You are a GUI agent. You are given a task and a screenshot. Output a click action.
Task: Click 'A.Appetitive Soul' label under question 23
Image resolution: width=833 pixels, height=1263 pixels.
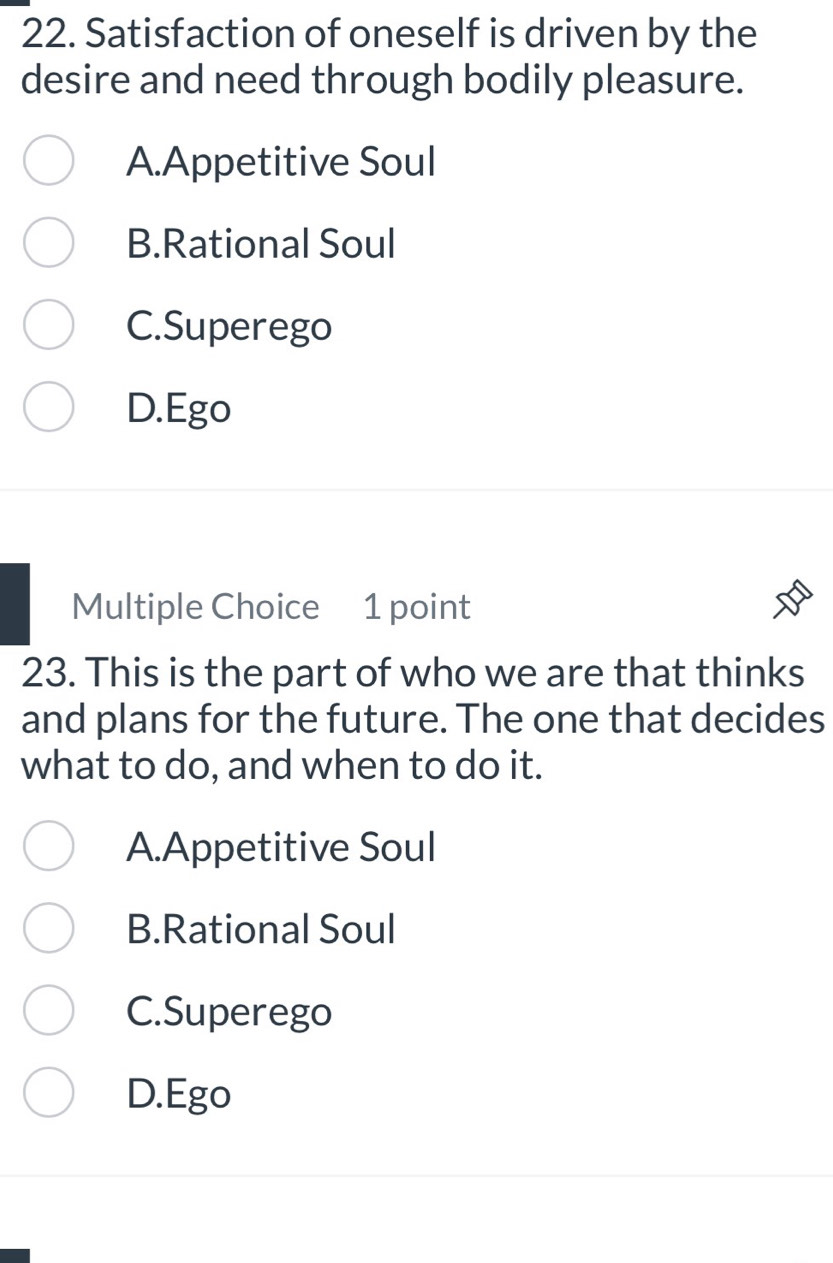pos(282,848)
